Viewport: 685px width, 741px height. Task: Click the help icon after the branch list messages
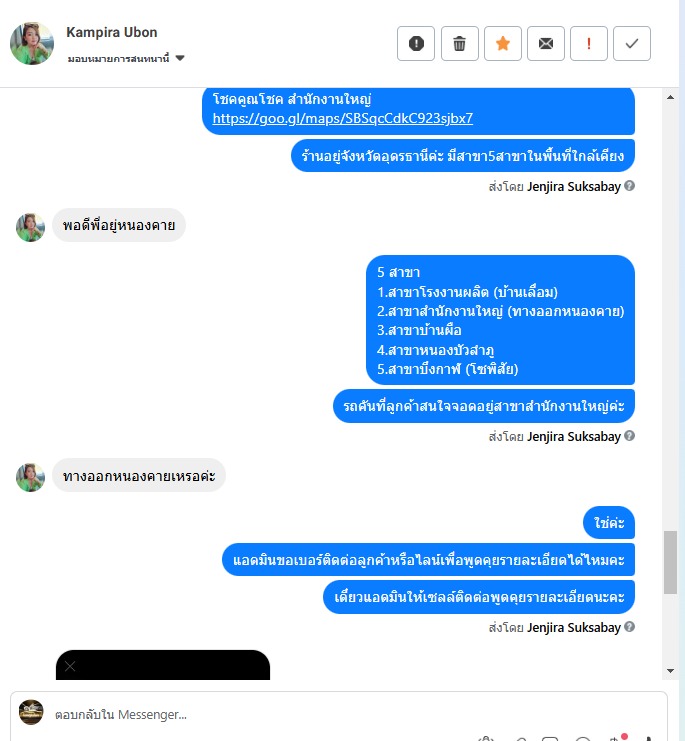(629, 436)
